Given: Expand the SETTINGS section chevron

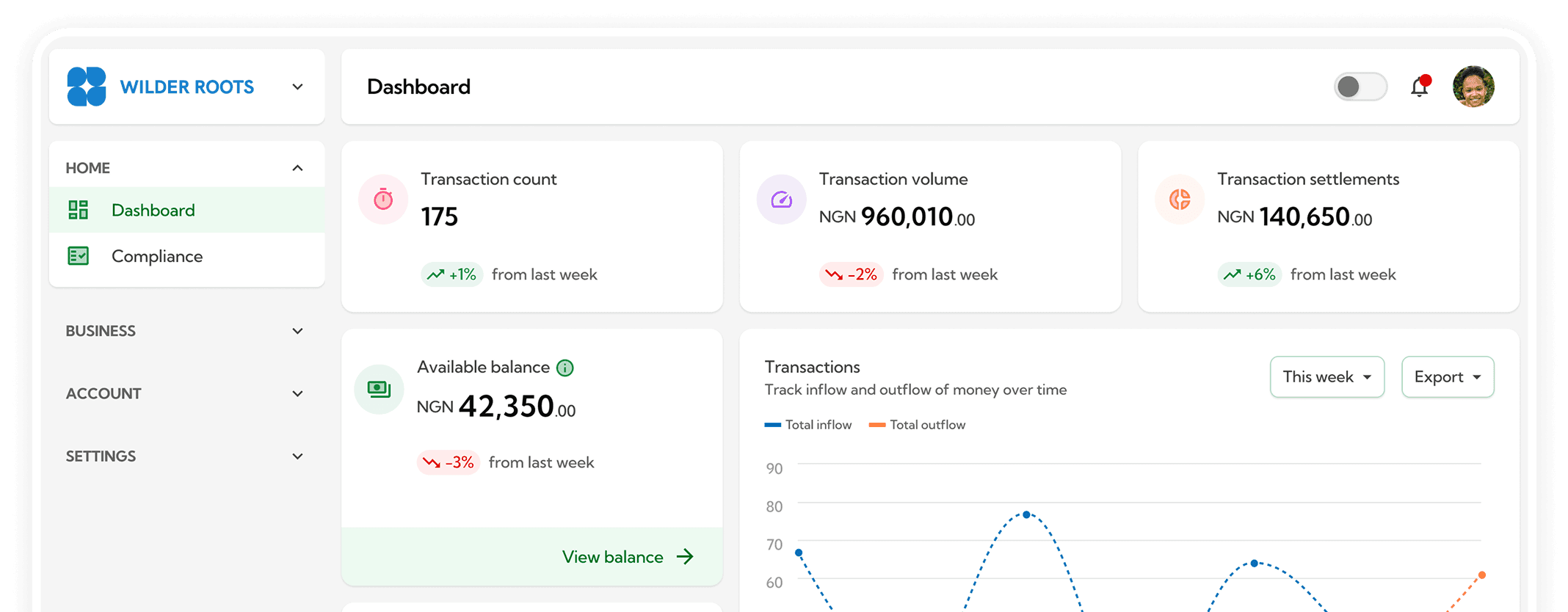Looking at the screenshot, I should 297,456.
